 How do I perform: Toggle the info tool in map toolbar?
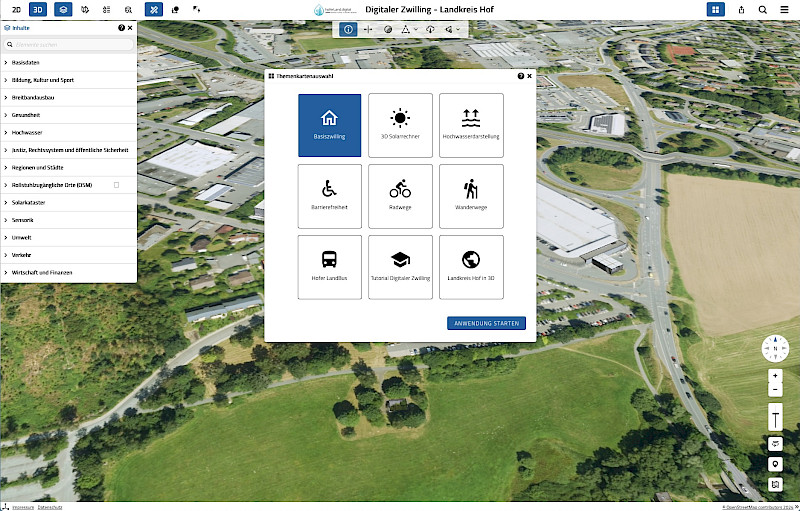click(x=347, y=30)
